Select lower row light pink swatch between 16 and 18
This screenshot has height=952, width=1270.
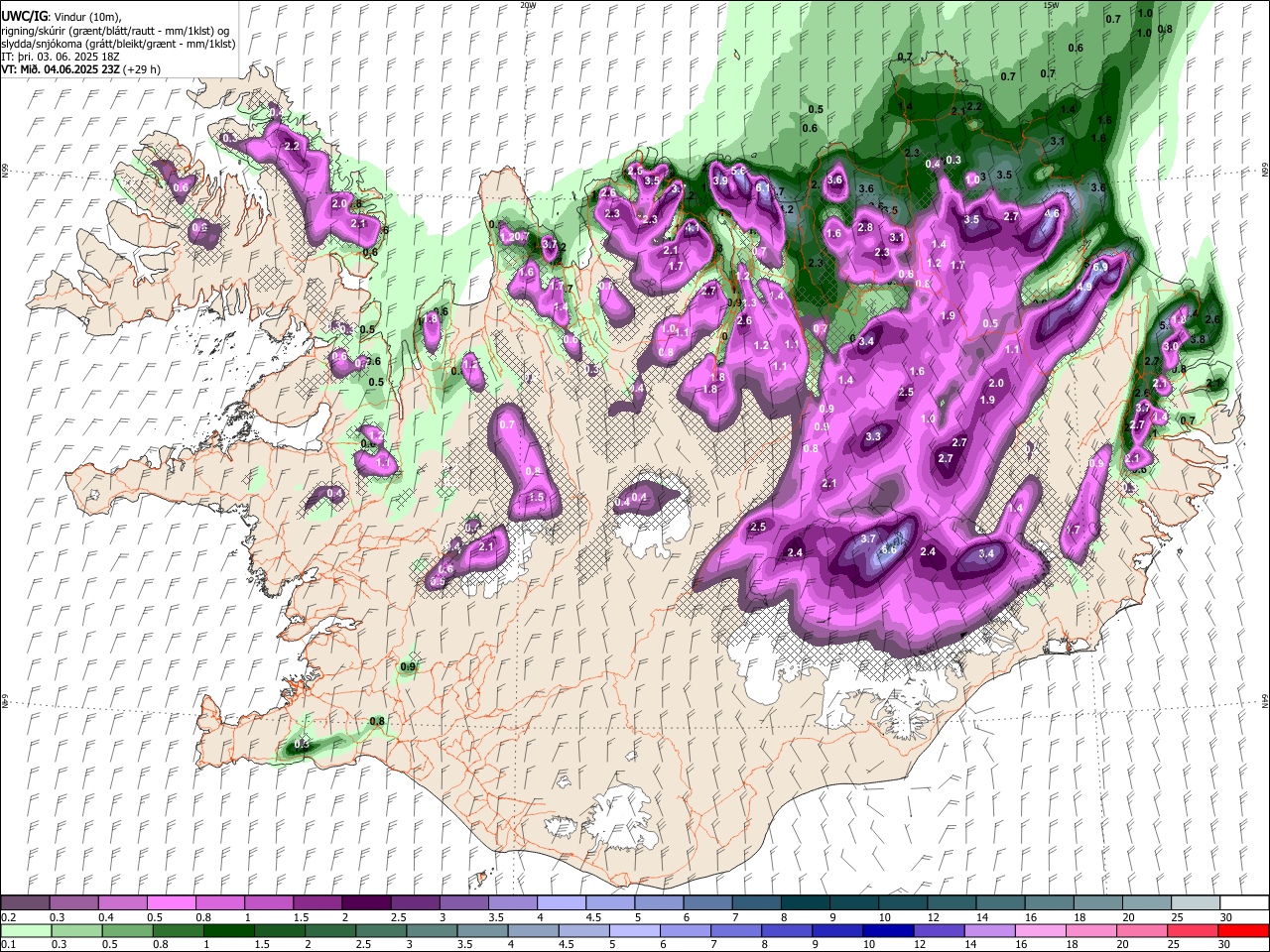[1041, 930]
